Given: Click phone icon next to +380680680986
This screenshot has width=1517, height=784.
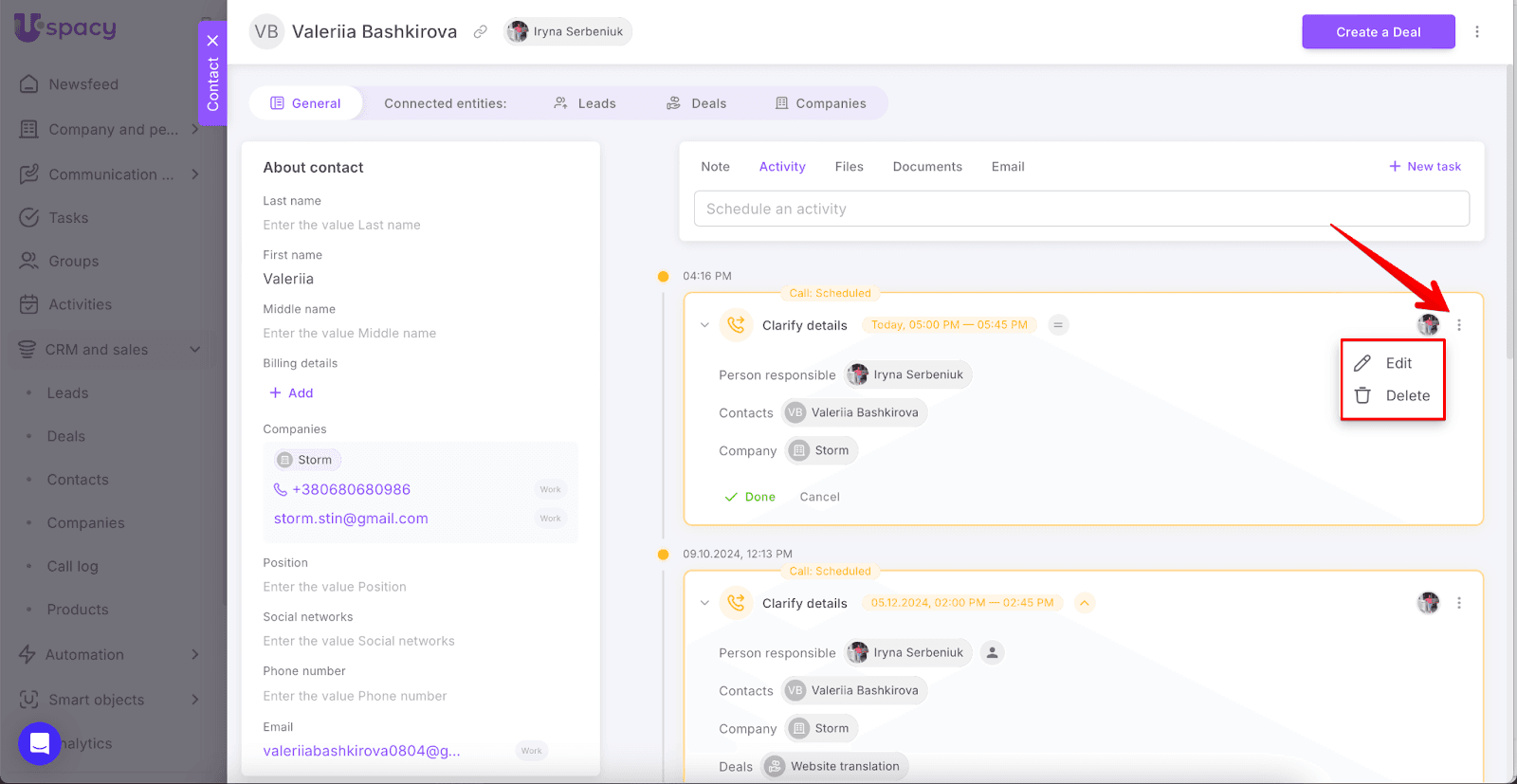Looking at the screenshot, I should [x=280, y=490].
